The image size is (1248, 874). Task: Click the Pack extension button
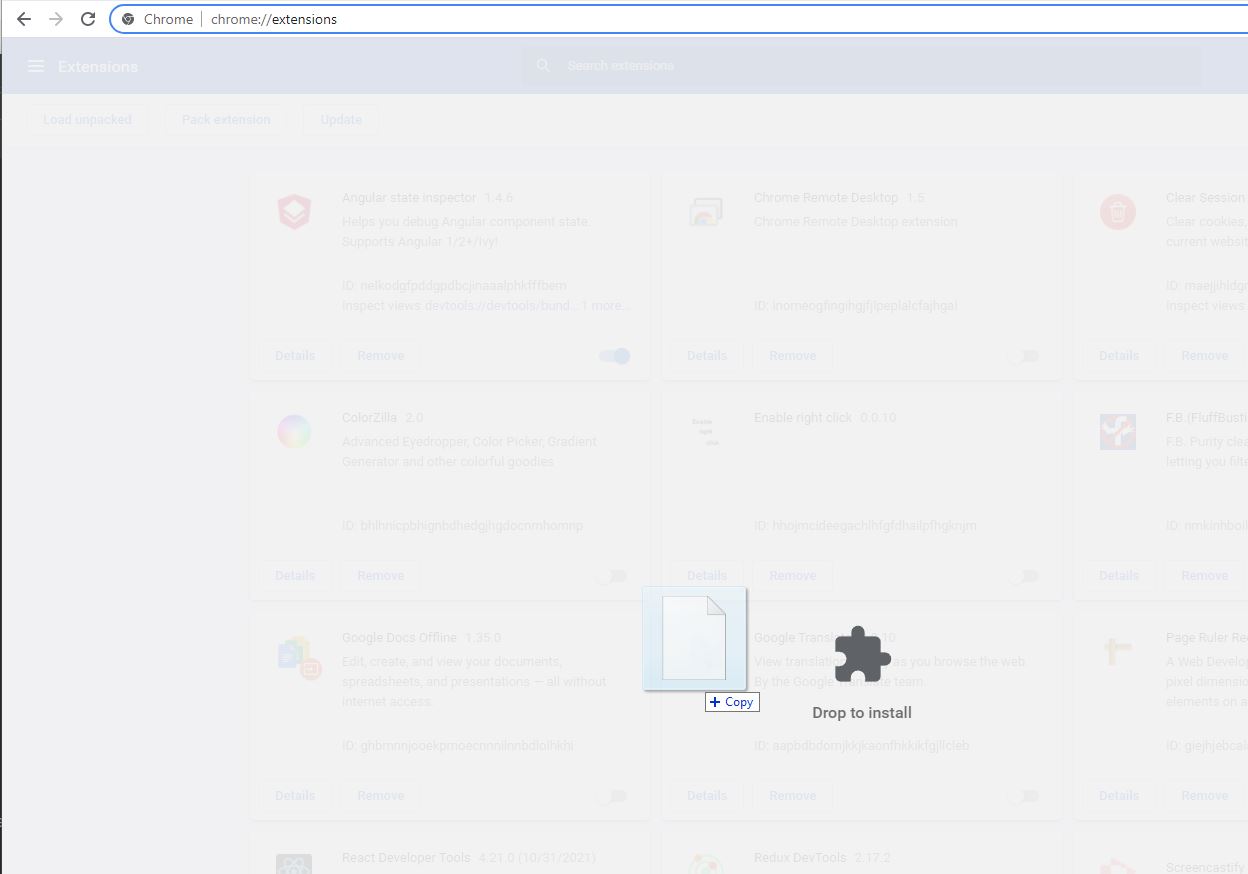[x=226, y=120]
